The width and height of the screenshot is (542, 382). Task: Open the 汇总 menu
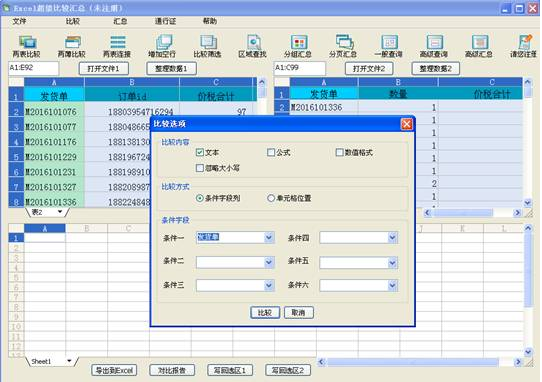[x=120, y=21]
